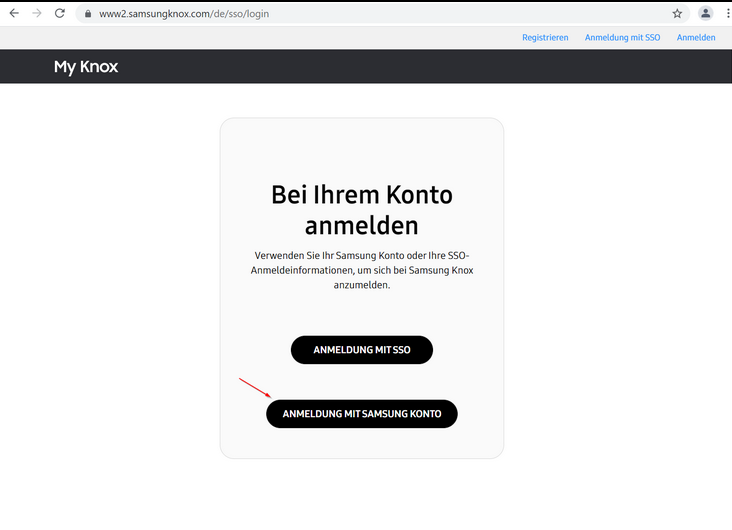Image resolution: width=732 pixels, height=530 pixels.
Task: Click ANMELDUNG MIT SAMSUNG KONTO button
Action: [362, 414]
